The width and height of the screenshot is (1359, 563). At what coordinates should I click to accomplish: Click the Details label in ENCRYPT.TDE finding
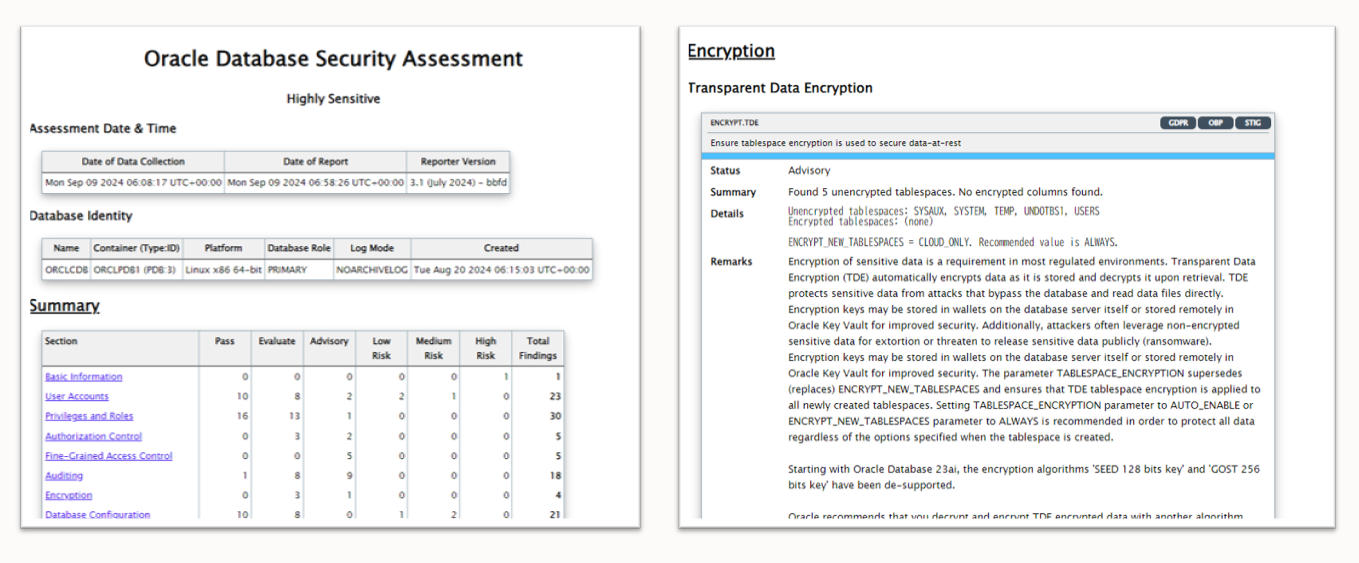click(727, 213)
